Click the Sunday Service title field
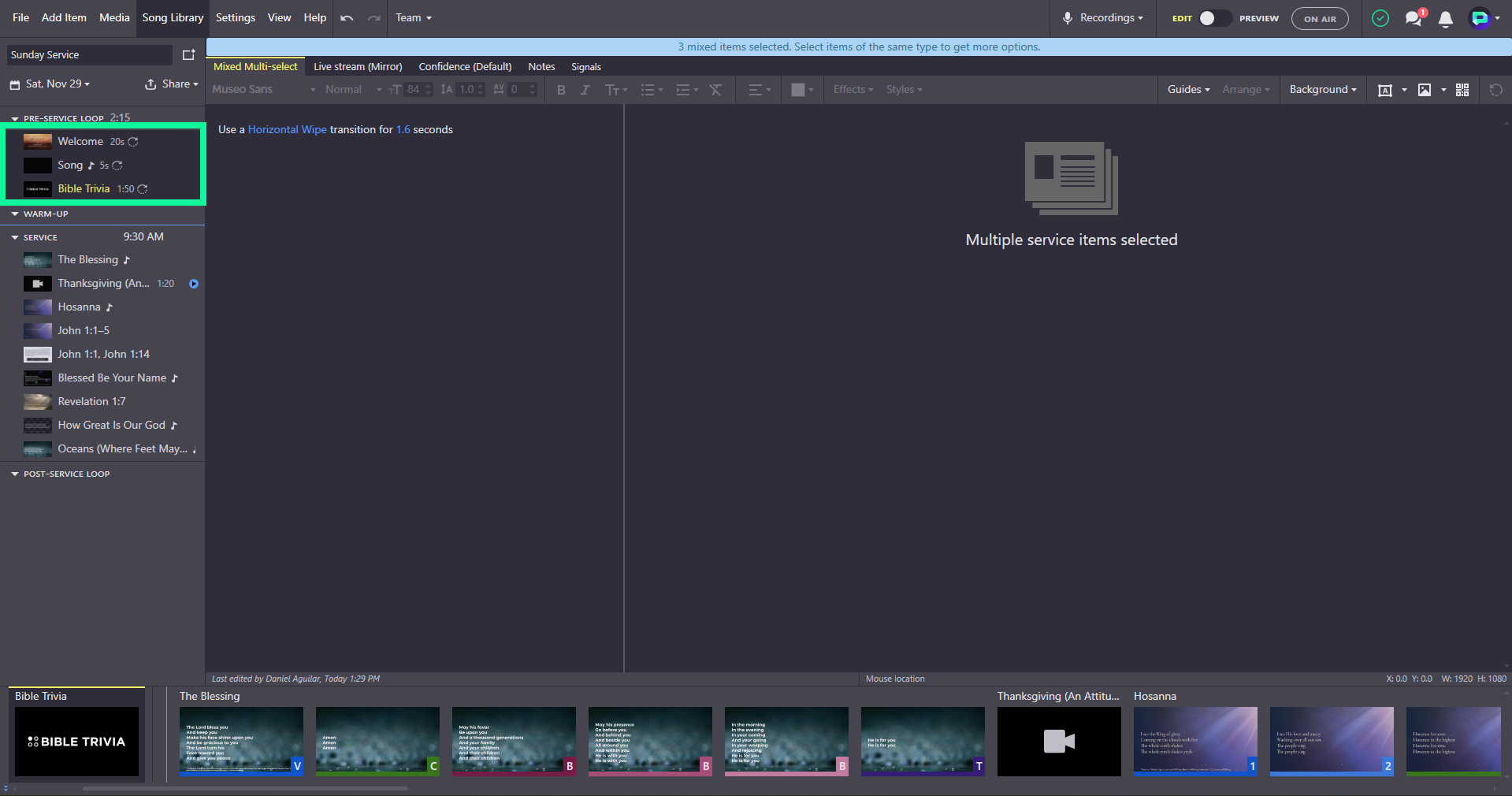 (x=90, y=55)
